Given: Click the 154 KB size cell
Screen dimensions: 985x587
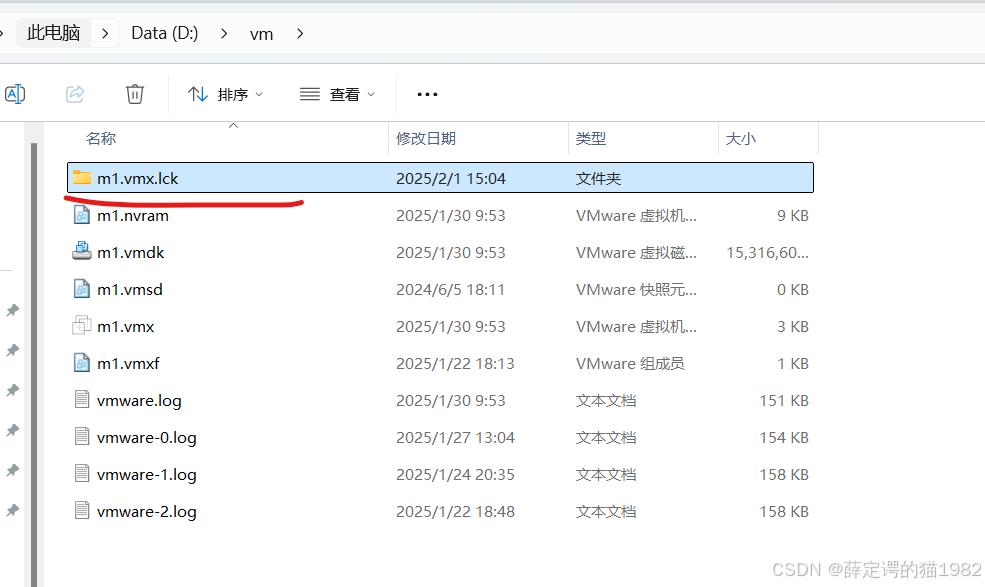Looking at the screenshot, I should [783, 437].
